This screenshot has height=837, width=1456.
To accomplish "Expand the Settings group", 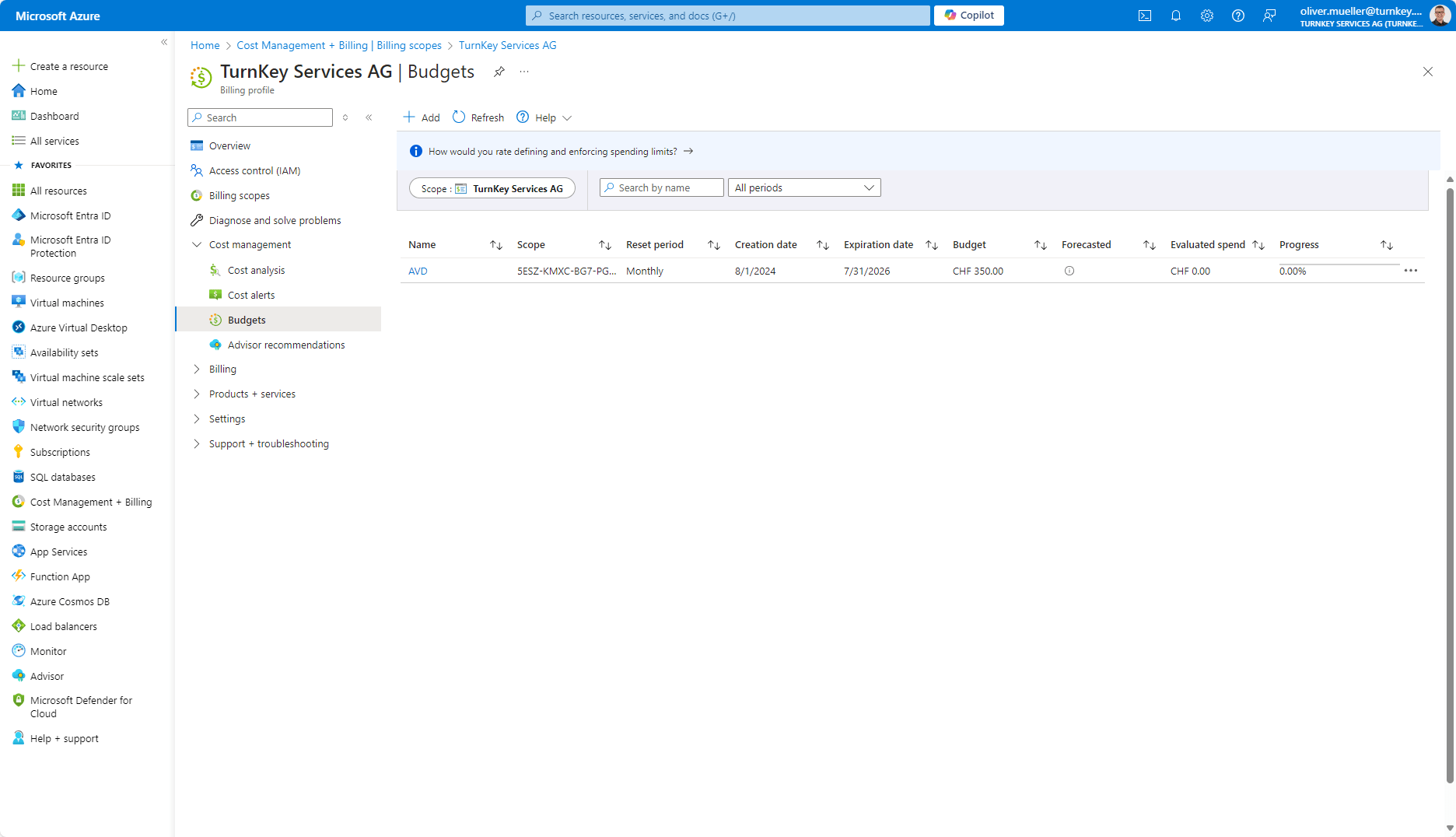I will (197, 418).
